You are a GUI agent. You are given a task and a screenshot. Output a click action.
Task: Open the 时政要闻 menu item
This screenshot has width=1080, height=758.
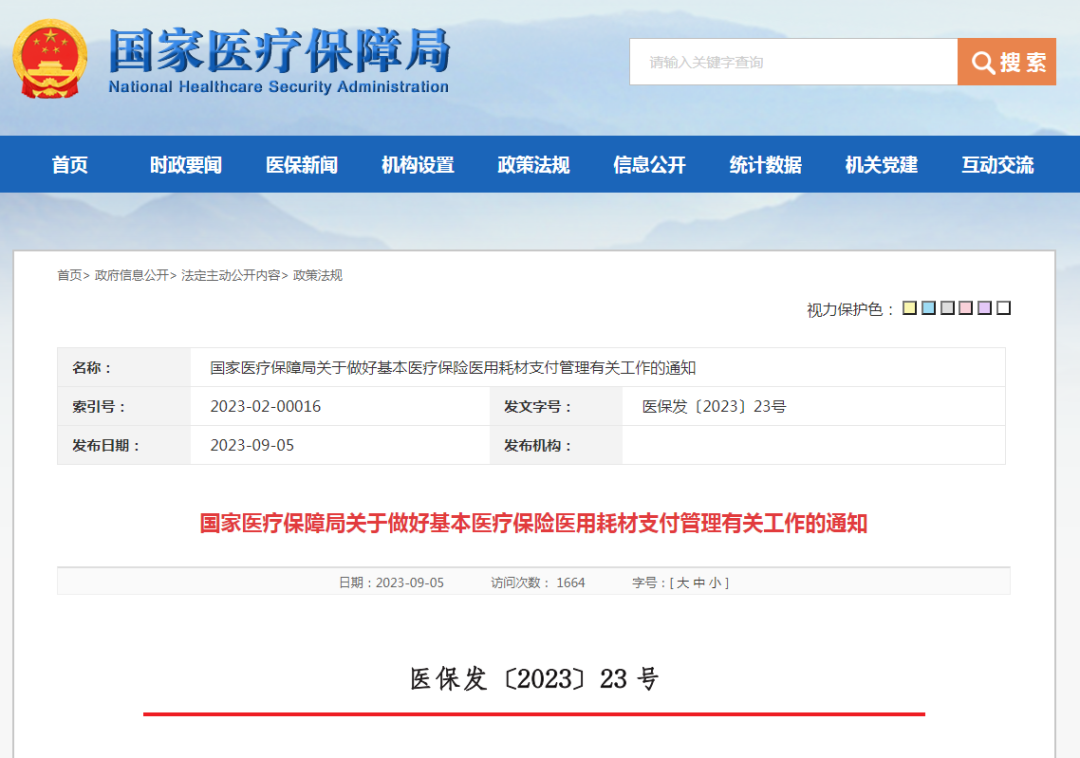pos(184,165)
